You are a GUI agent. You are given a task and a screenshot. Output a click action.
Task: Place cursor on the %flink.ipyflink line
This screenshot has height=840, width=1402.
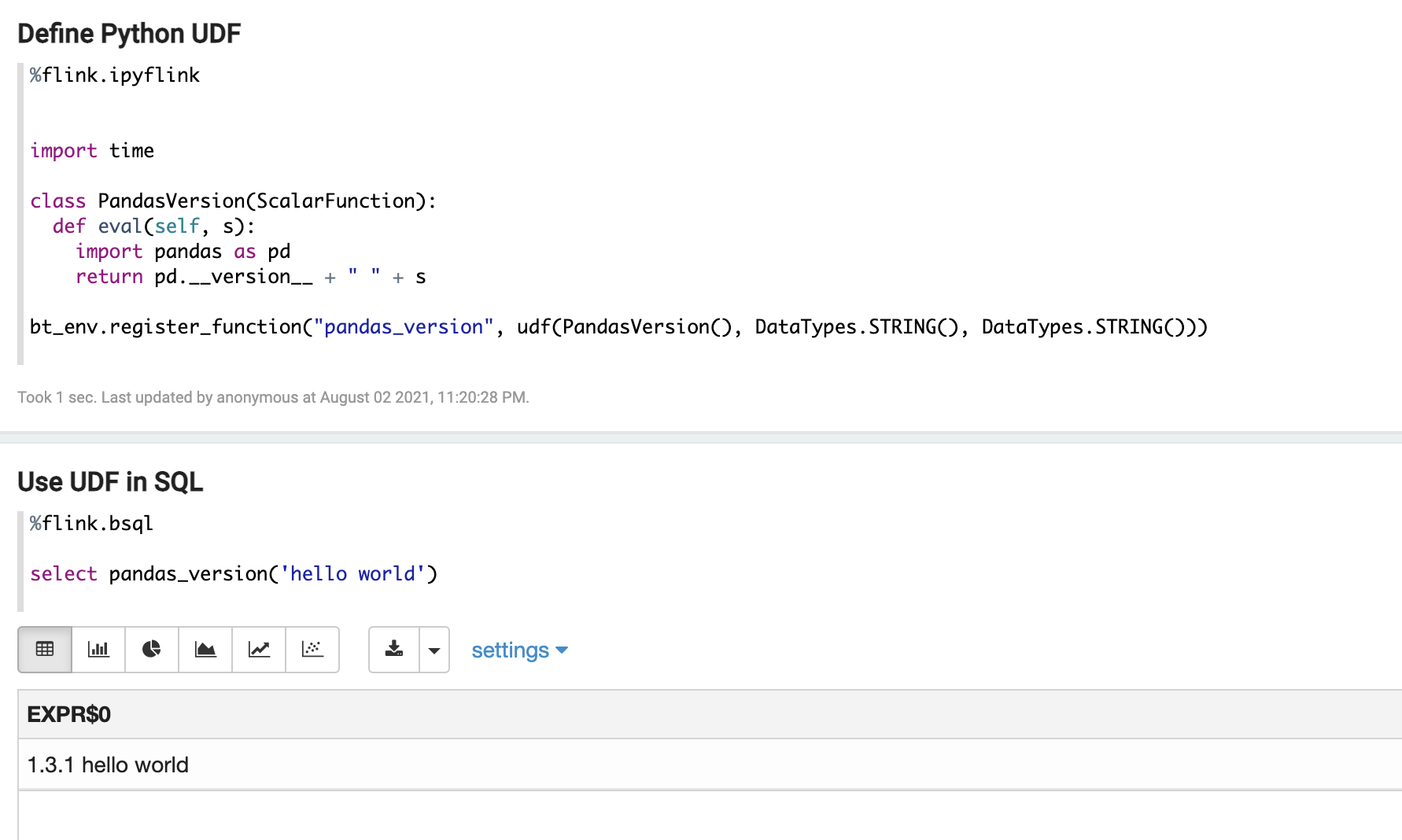[x=115, y=76]
